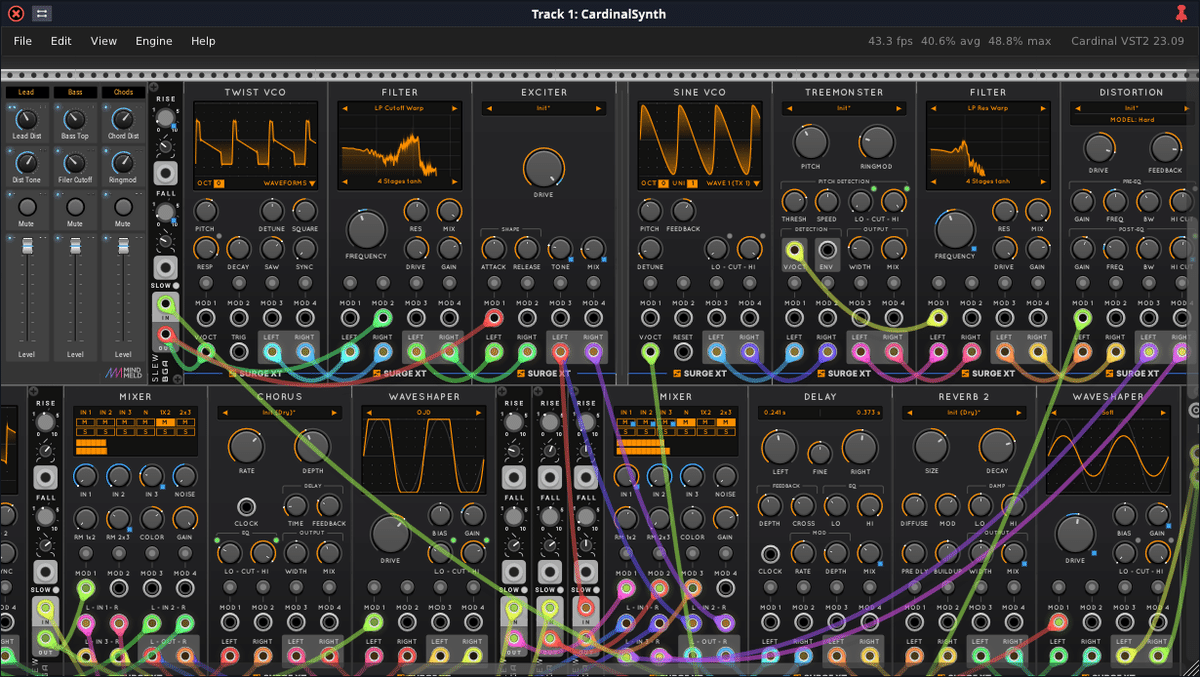Click the Reverb 2 SIZE knob
This screenshot has width=1200, height=677.
click(x=930, y=446)
